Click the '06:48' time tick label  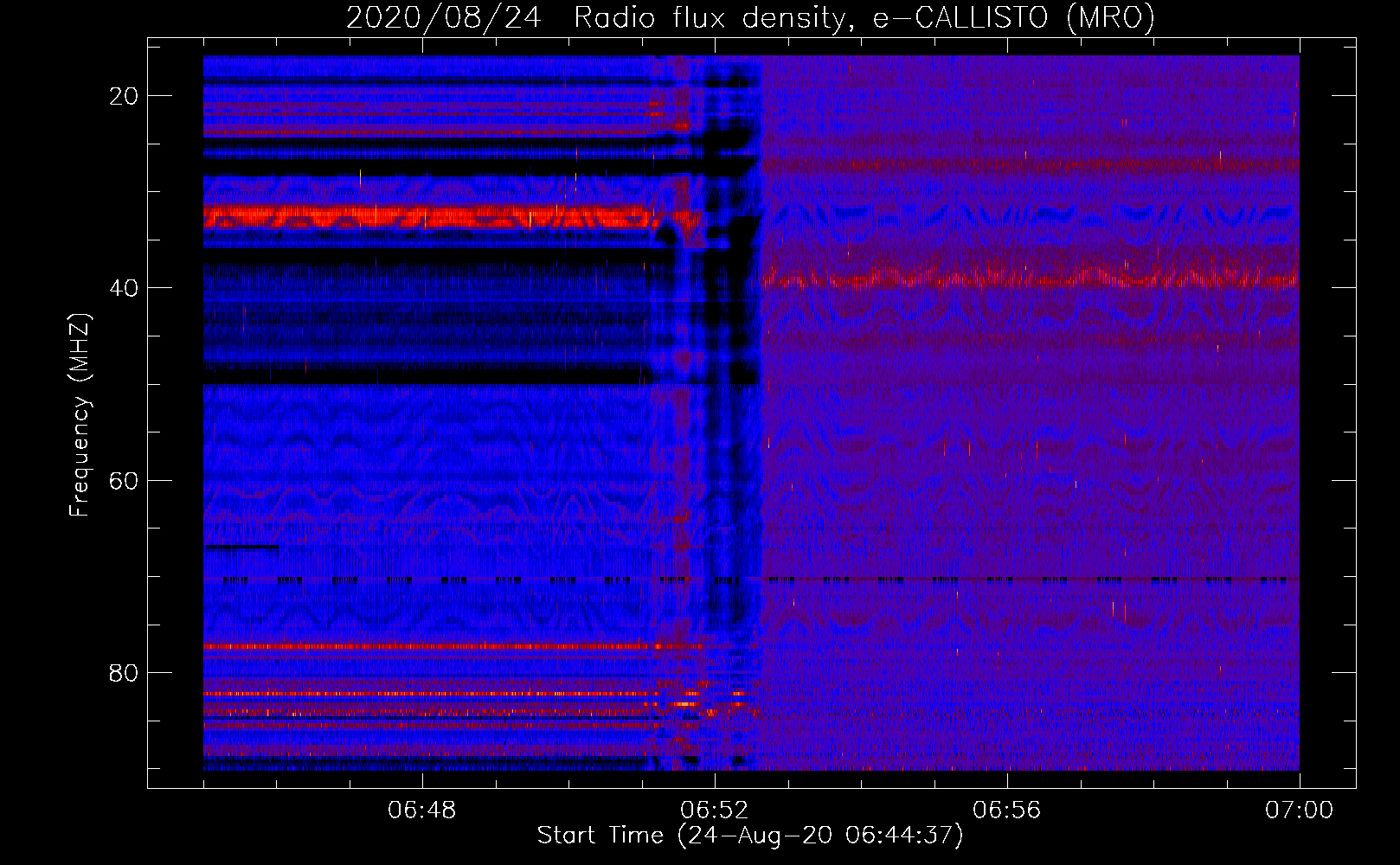422,811
